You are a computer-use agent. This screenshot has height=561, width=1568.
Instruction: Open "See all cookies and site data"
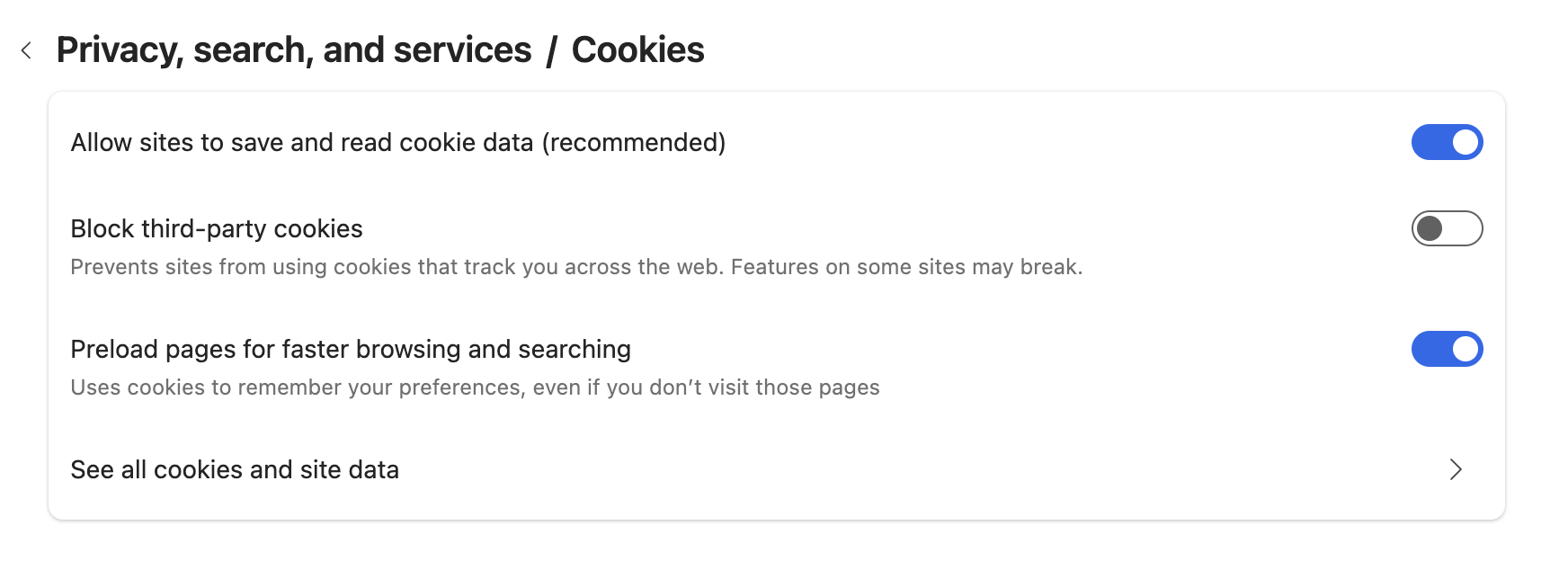tap(235, 469)
